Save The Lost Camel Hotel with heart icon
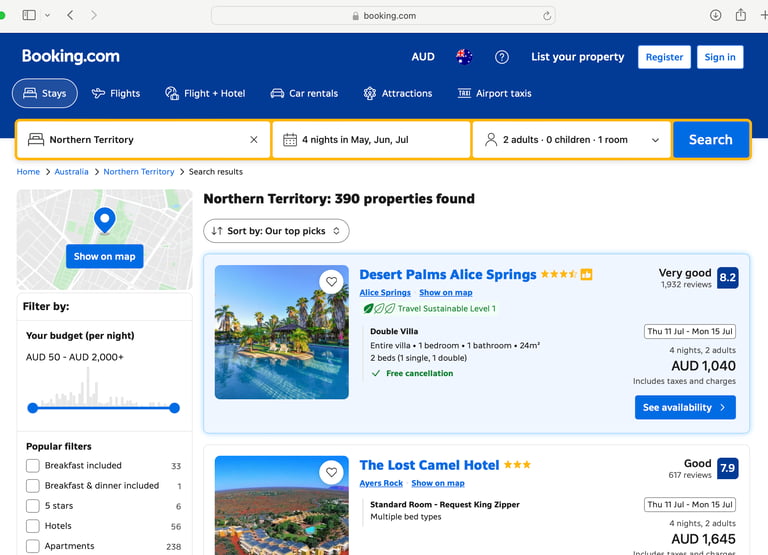Screen dimensions: 768x555 pos(332,473)
